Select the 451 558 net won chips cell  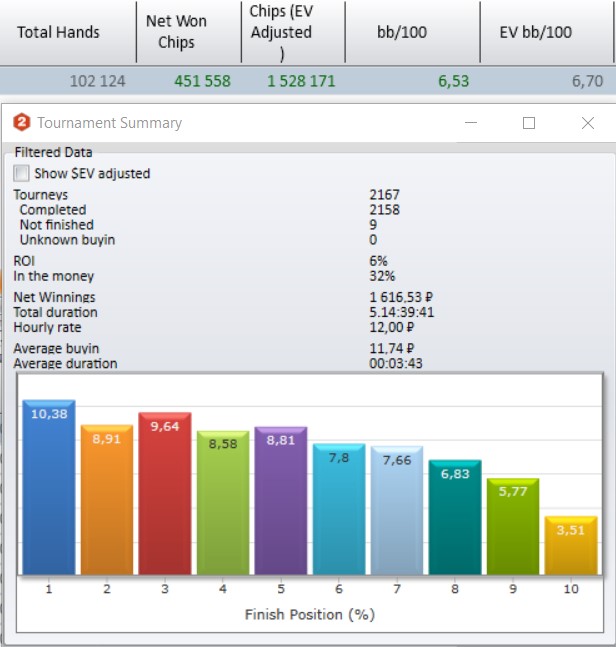click(x=202, y=81)
